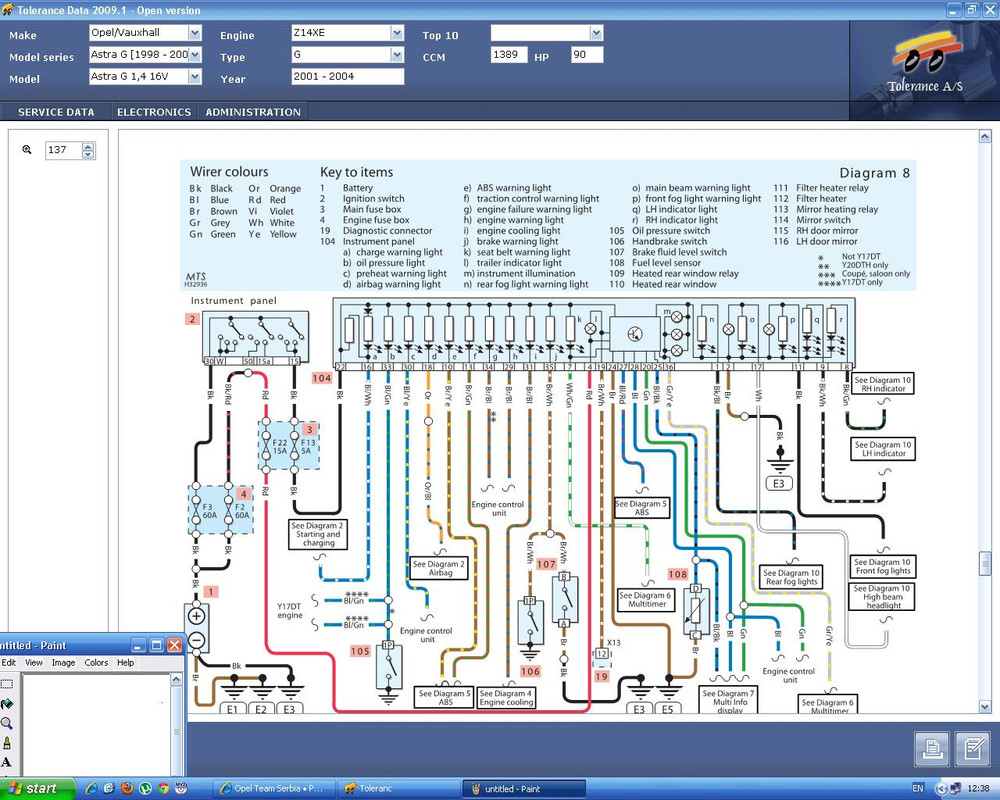Click the zoom level stepper arrows
1000x800 pixels.
coord(89,151)
